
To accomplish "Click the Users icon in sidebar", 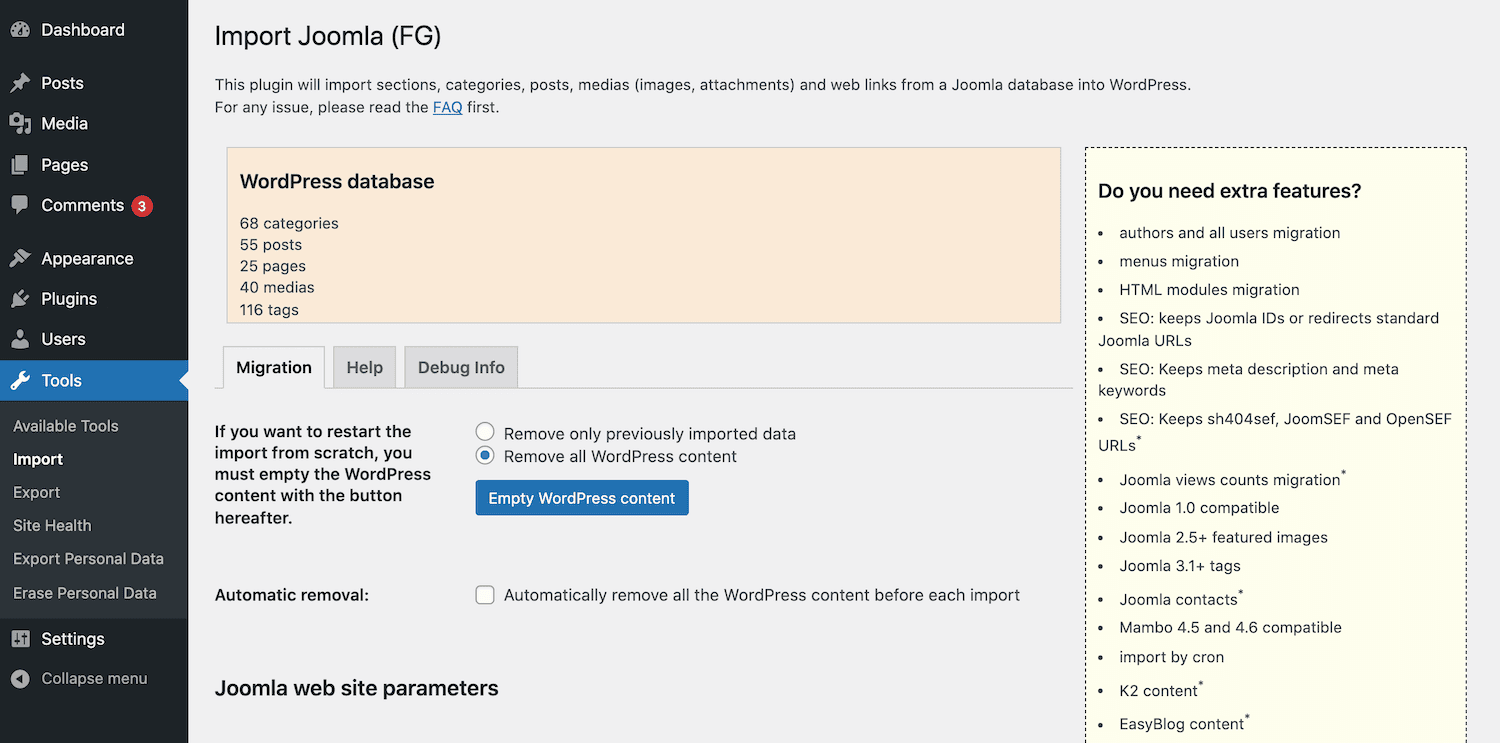I will point(21,340).
